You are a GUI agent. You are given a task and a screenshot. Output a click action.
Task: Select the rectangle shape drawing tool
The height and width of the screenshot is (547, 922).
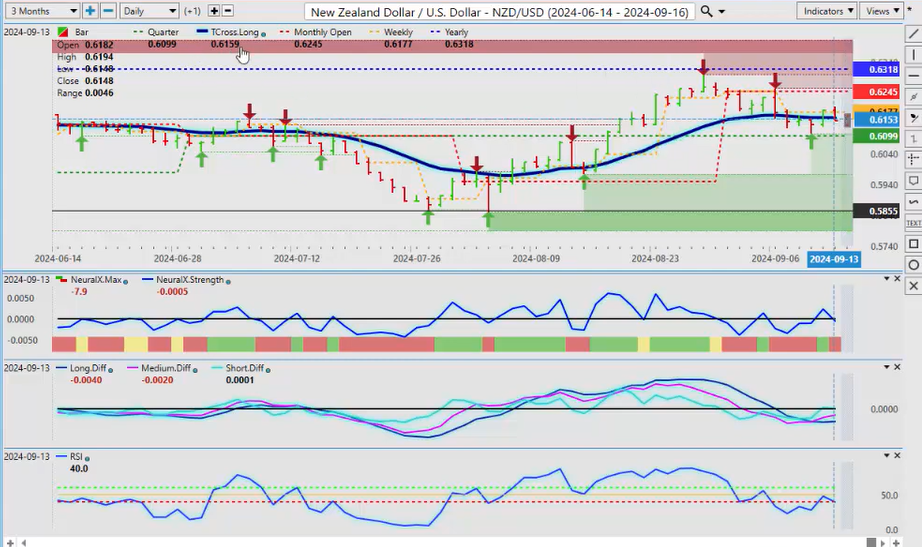click(x=912, y=244)
